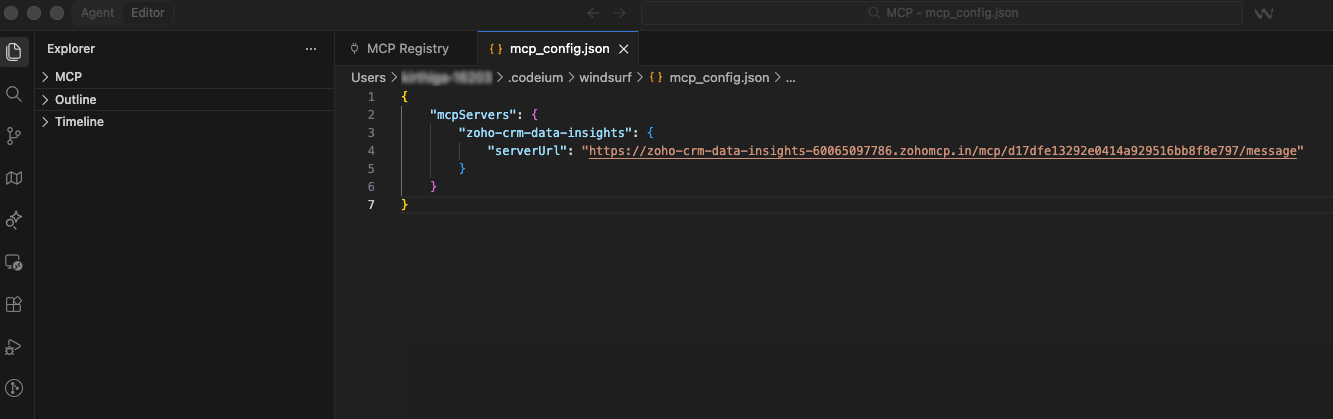1333x419 pixels.
Task: Click the Windsurf logo icon in title bar
Action: 1264,13
